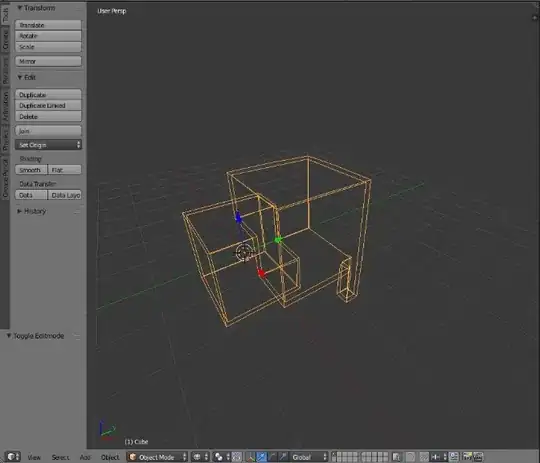Open the View menu

[x=34, y=457]
